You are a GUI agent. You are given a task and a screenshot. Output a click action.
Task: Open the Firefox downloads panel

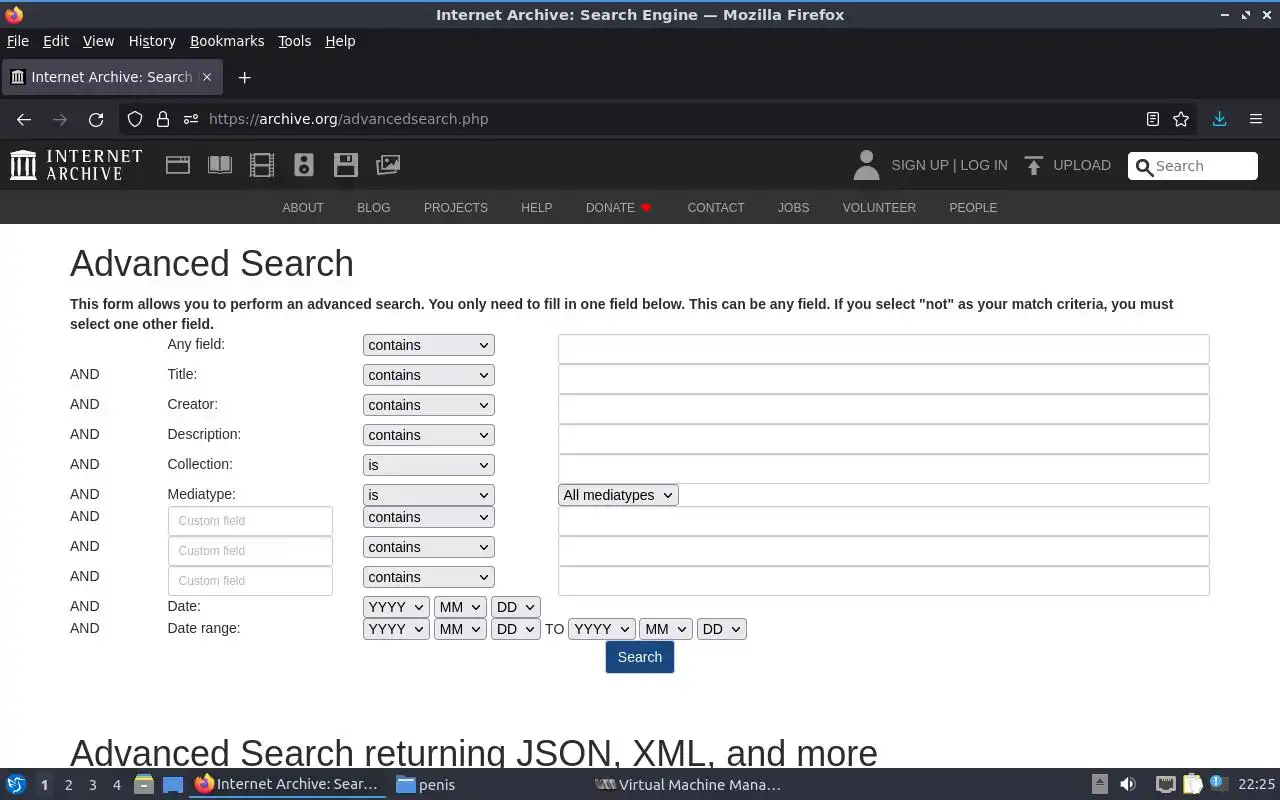point(1219,119)
